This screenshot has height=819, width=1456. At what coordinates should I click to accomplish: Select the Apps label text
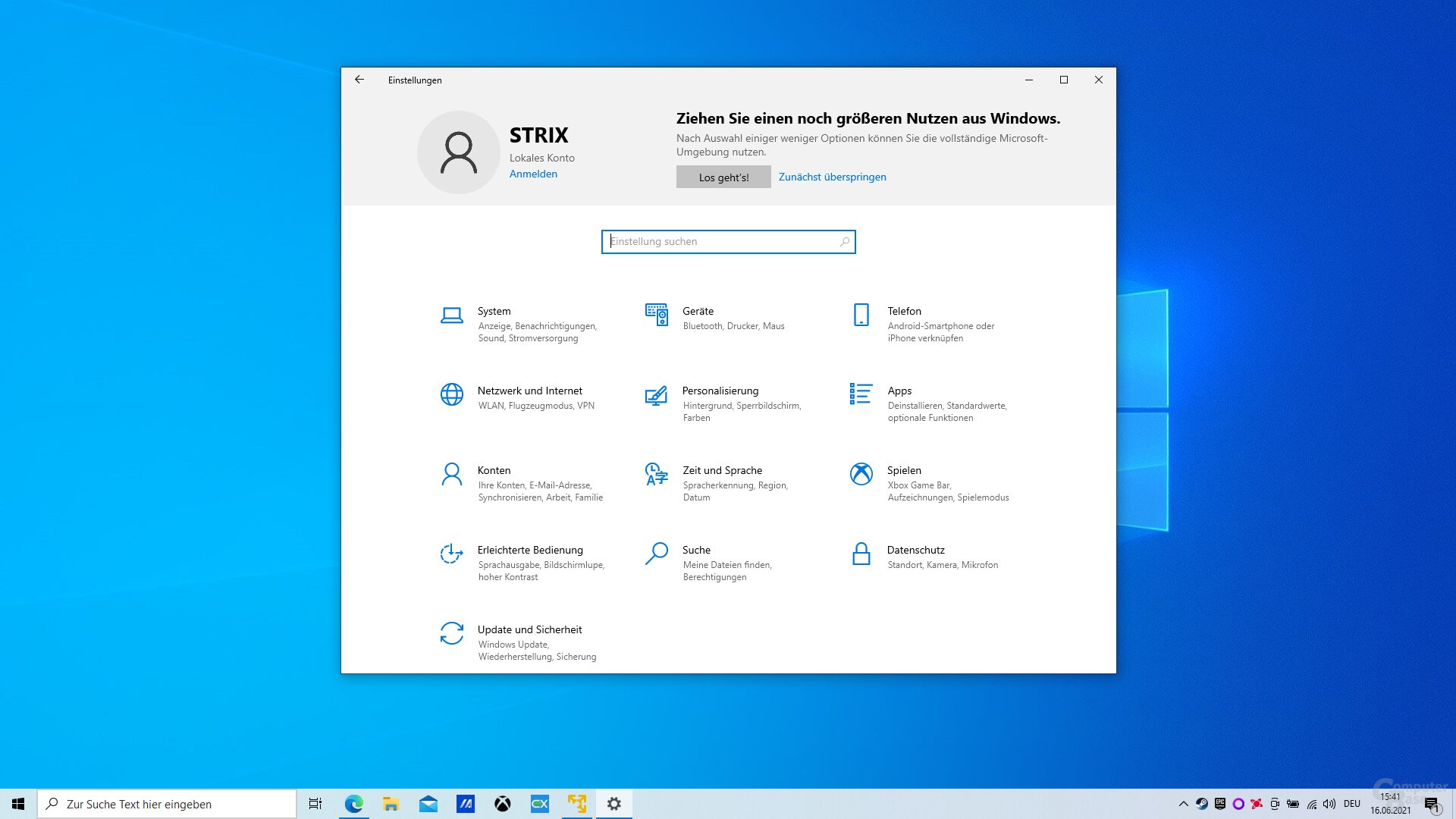point(899,391)
